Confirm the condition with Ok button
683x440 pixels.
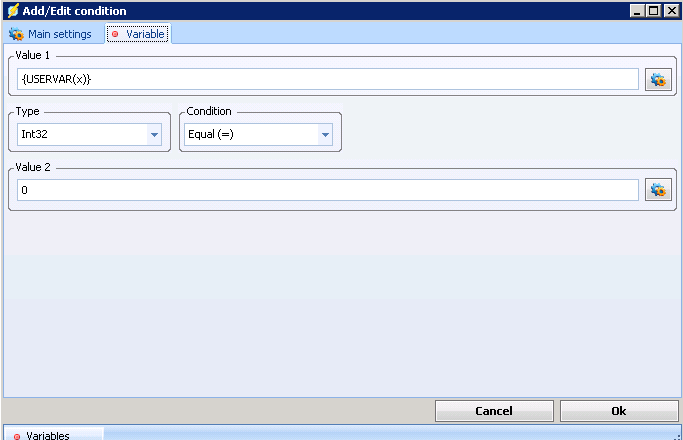[x=619, y=411]
